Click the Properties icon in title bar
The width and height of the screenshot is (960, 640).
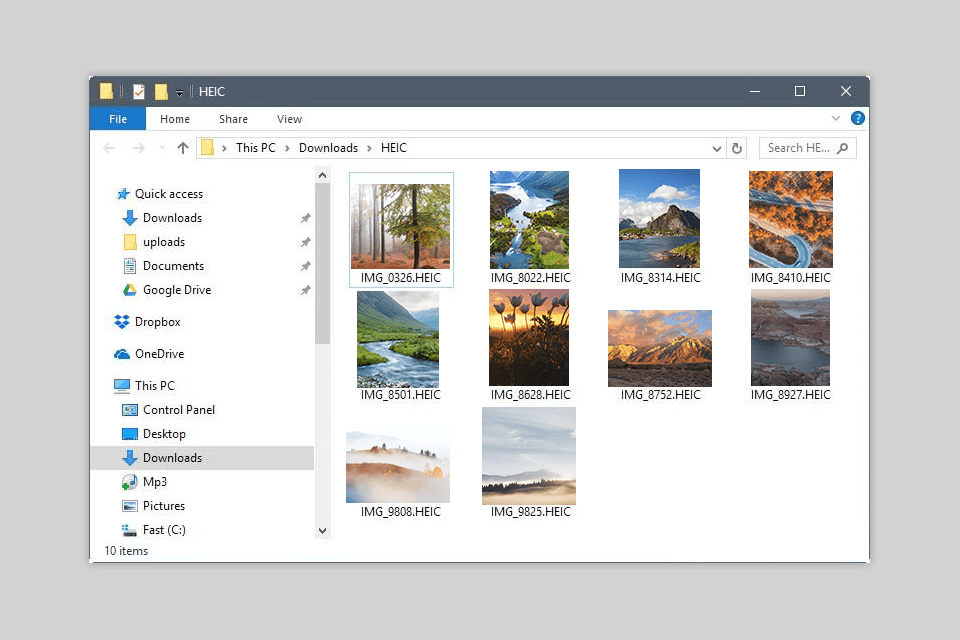pyautogui.click(x=139, y=92)
